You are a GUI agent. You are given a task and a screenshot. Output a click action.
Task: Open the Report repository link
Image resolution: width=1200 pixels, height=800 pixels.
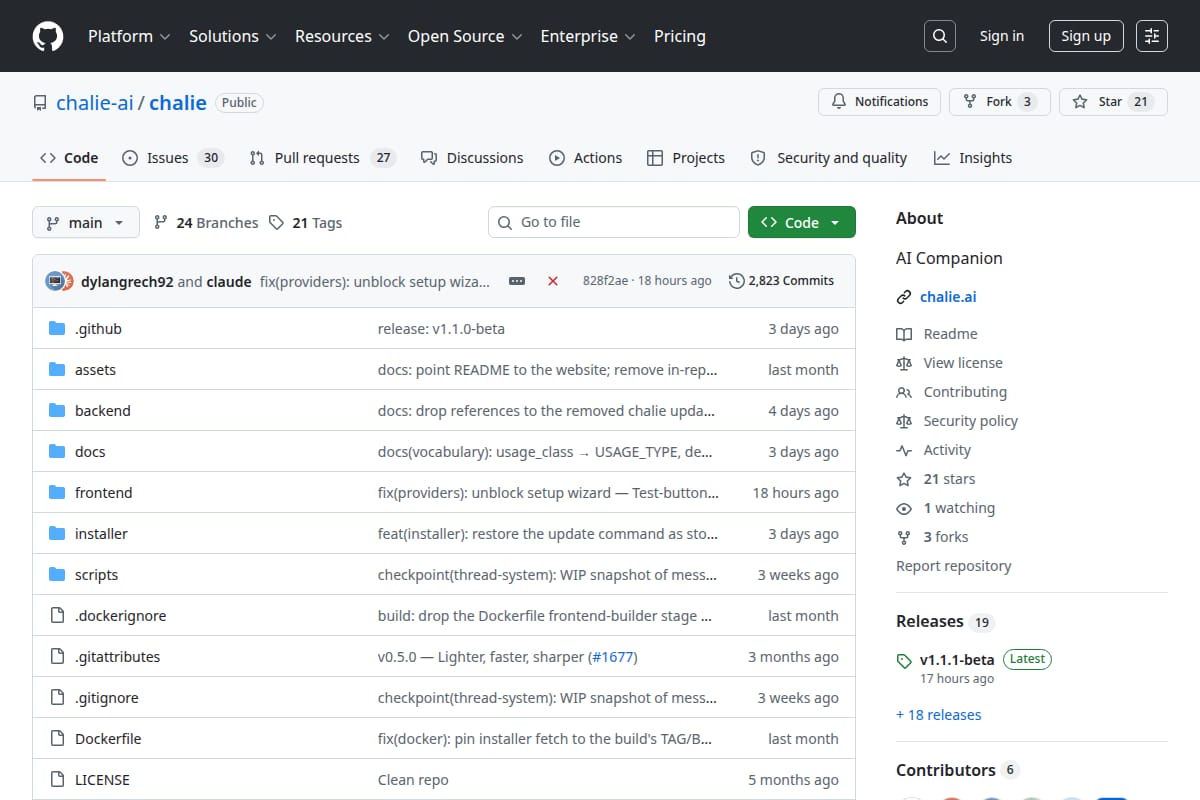click(954, 566)
